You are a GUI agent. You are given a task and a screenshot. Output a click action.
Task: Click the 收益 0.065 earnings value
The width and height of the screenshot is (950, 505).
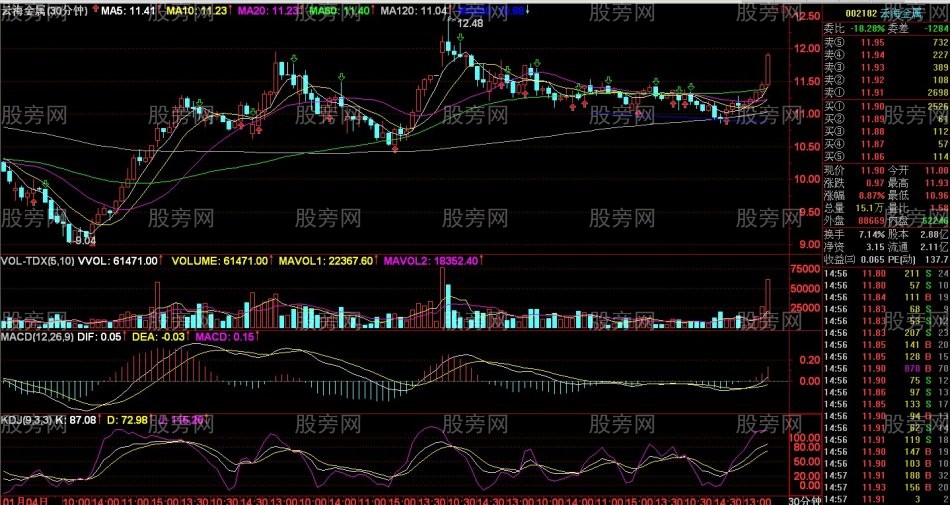pyautogui.click(x=871, y=260)
